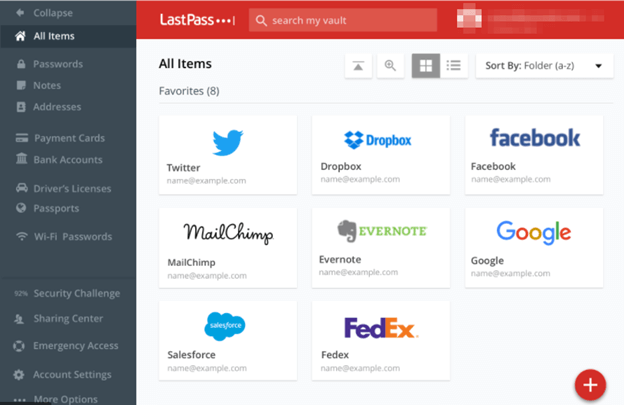This screenshot has width=624, height=405.
Task: Click the Driver's Licenses car icon
Action: click(21, 188)
